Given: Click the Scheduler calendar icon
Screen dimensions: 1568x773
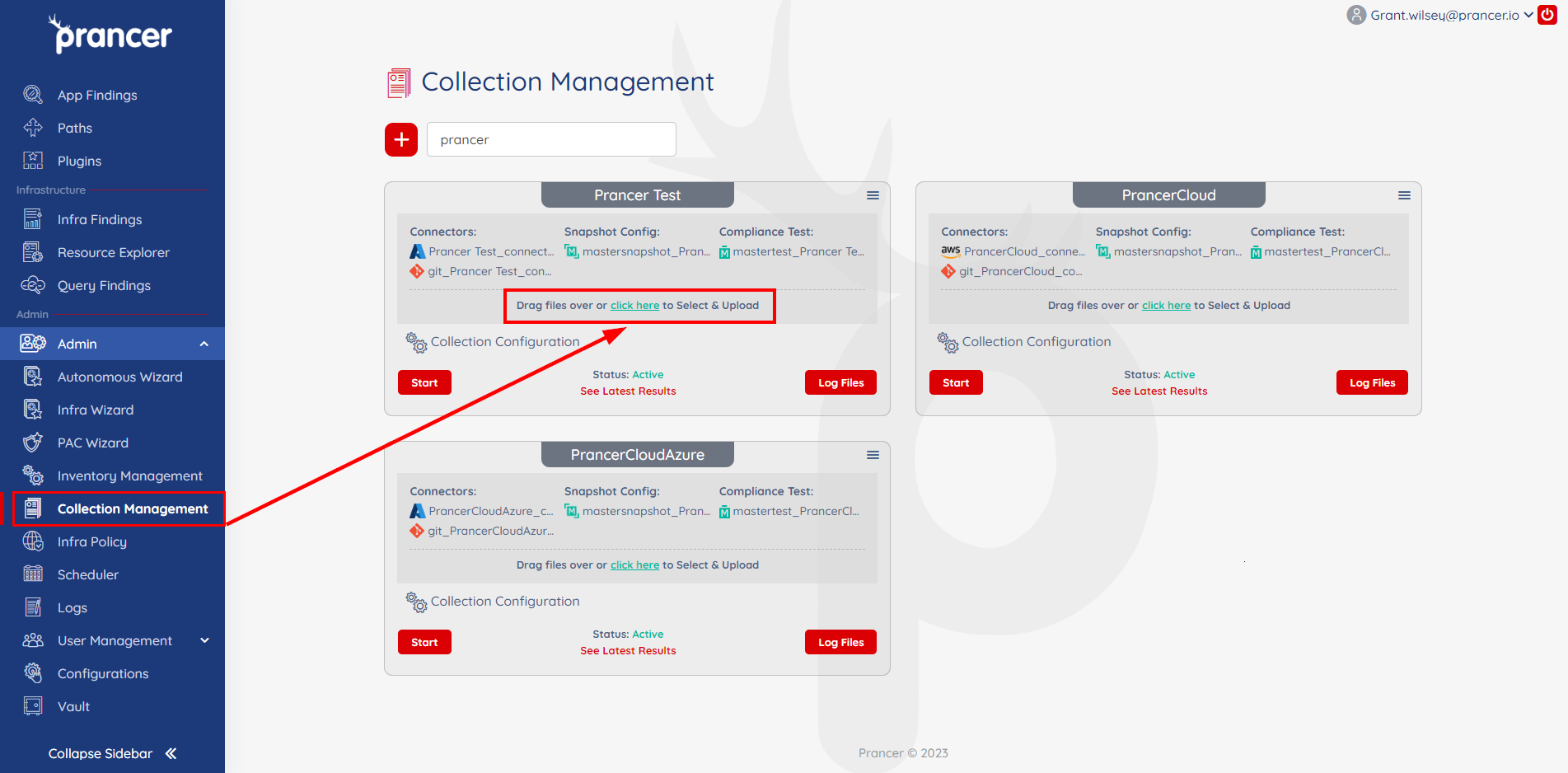Looking at the screenshot, I should click(33, 574).
